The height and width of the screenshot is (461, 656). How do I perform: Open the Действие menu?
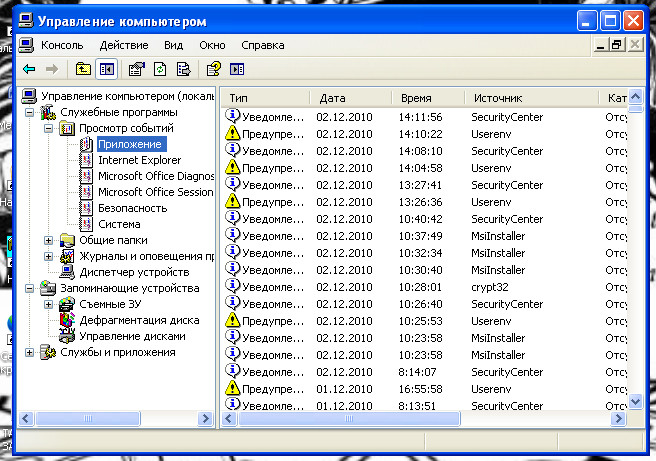pyautogui.click(x=124, y=45)
